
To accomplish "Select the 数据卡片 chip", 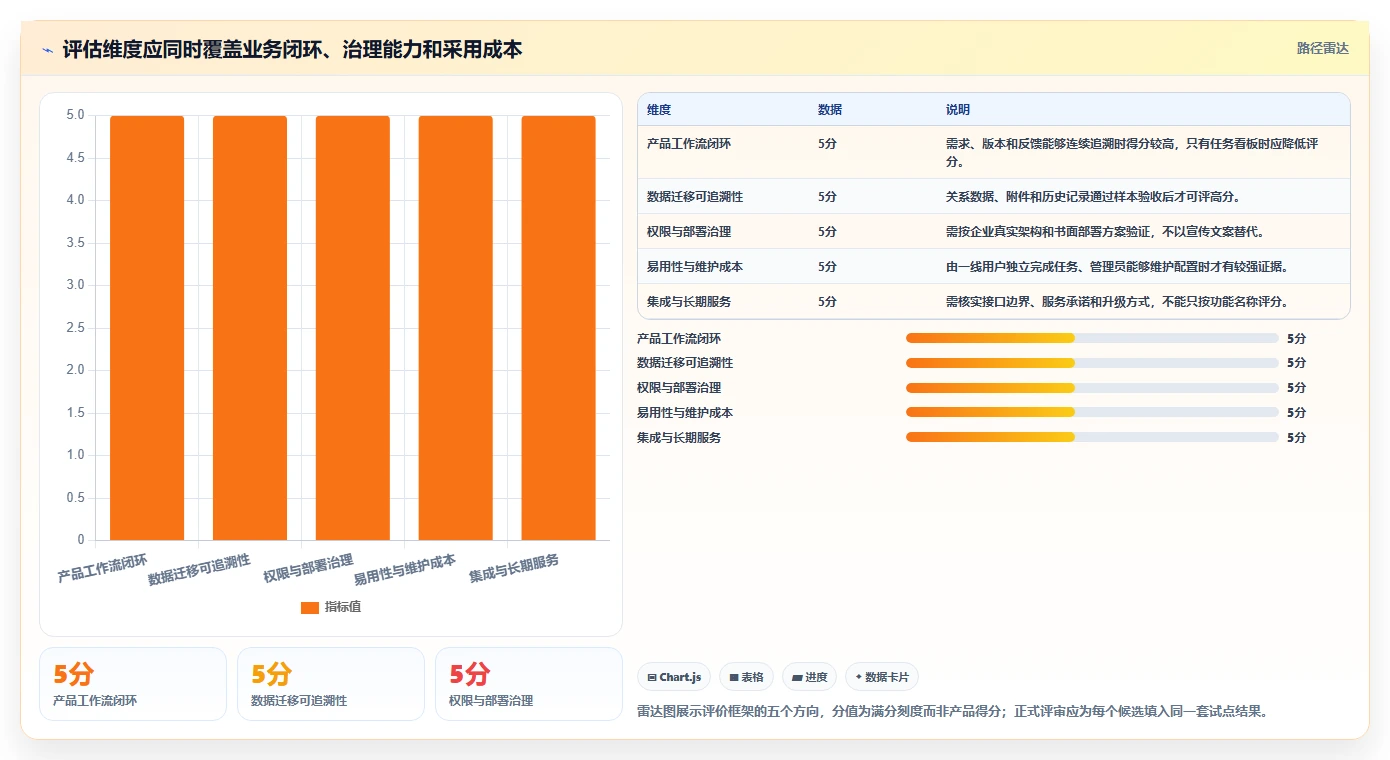I will tap(882, 677).
